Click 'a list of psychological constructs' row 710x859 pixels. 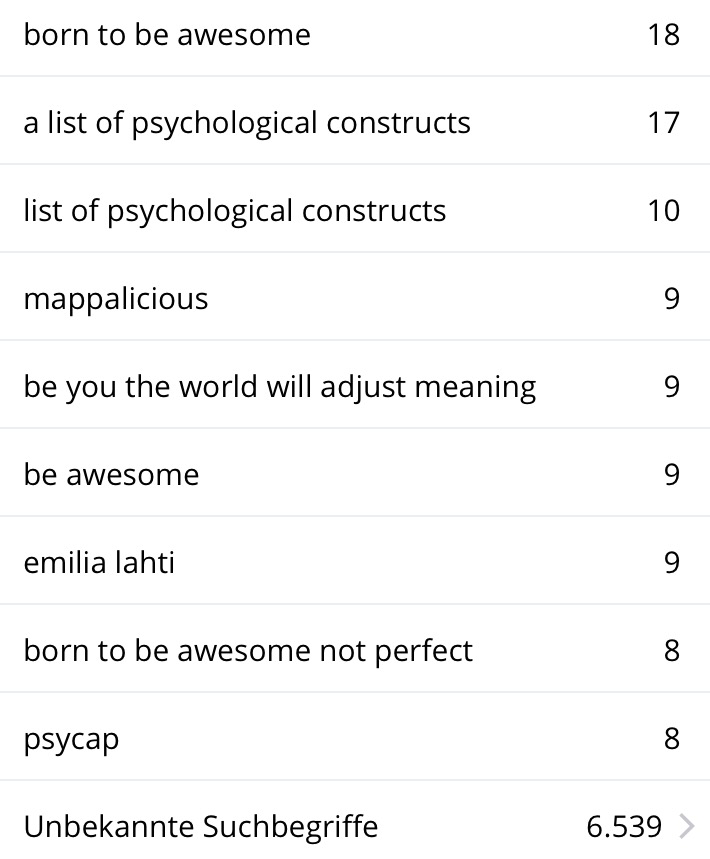[247, 123]
